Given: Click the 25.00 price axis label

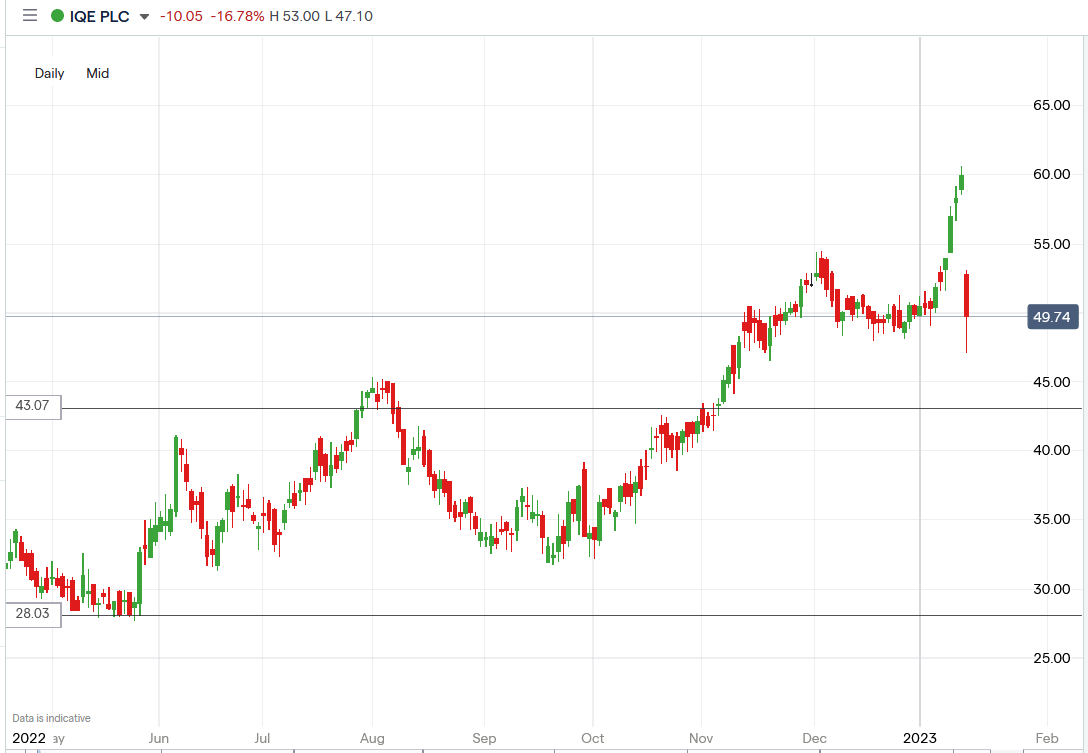Looking at the screenshot, I should pos(1051,658).
